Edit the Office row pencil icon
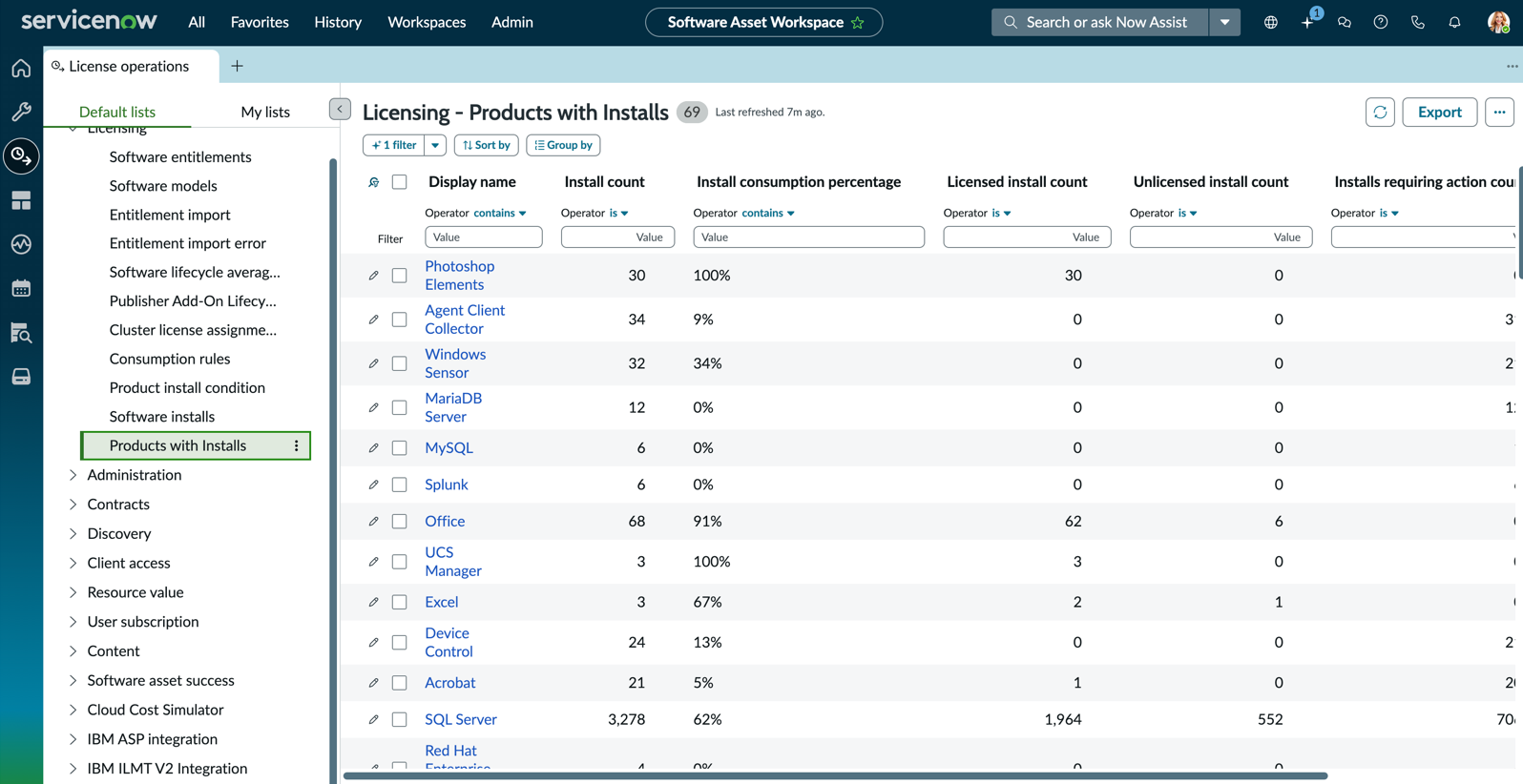Screen dimensions: 1523x784 coord(373,522)
